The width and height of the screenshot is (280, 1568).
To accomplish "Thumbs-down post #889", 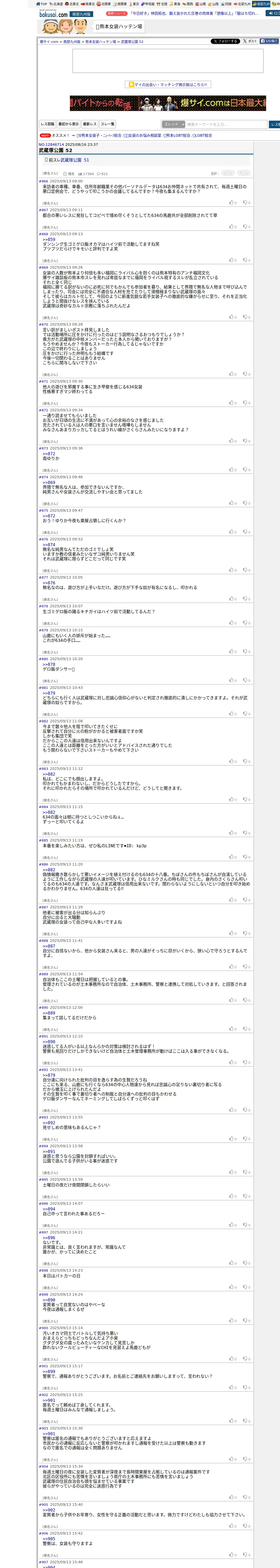I will pos(247,1000).
